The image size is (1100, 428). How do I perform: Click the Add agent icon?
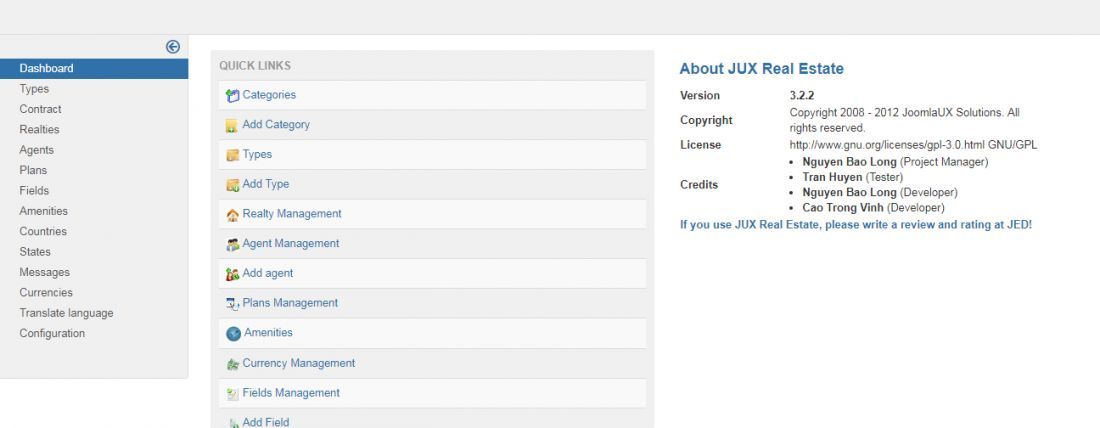tap(233, 274)
